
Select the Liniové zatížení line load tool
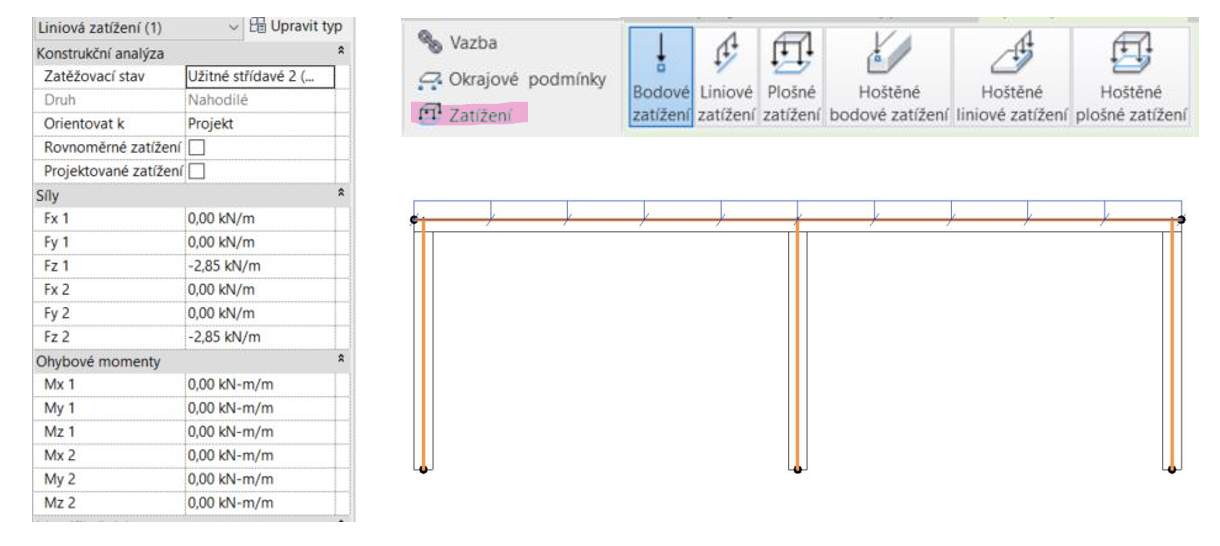pyautogui.click(x=726, y=78)
